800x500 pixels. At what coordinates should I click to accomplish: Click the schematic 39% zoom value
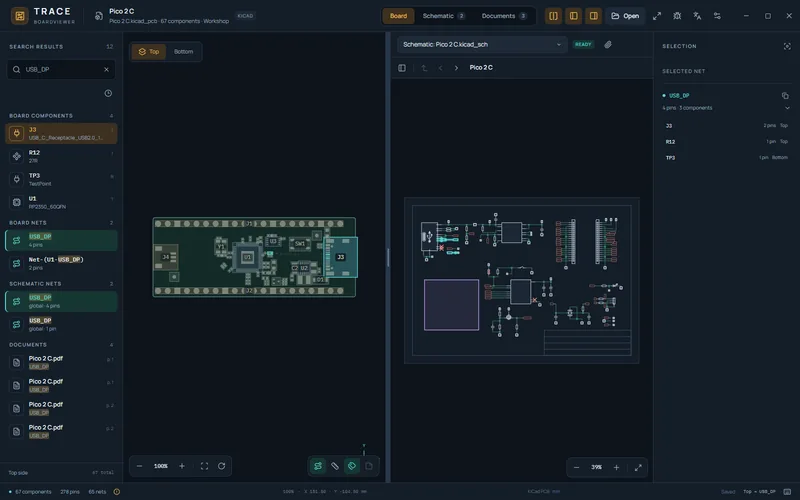(x=596, y=467)
